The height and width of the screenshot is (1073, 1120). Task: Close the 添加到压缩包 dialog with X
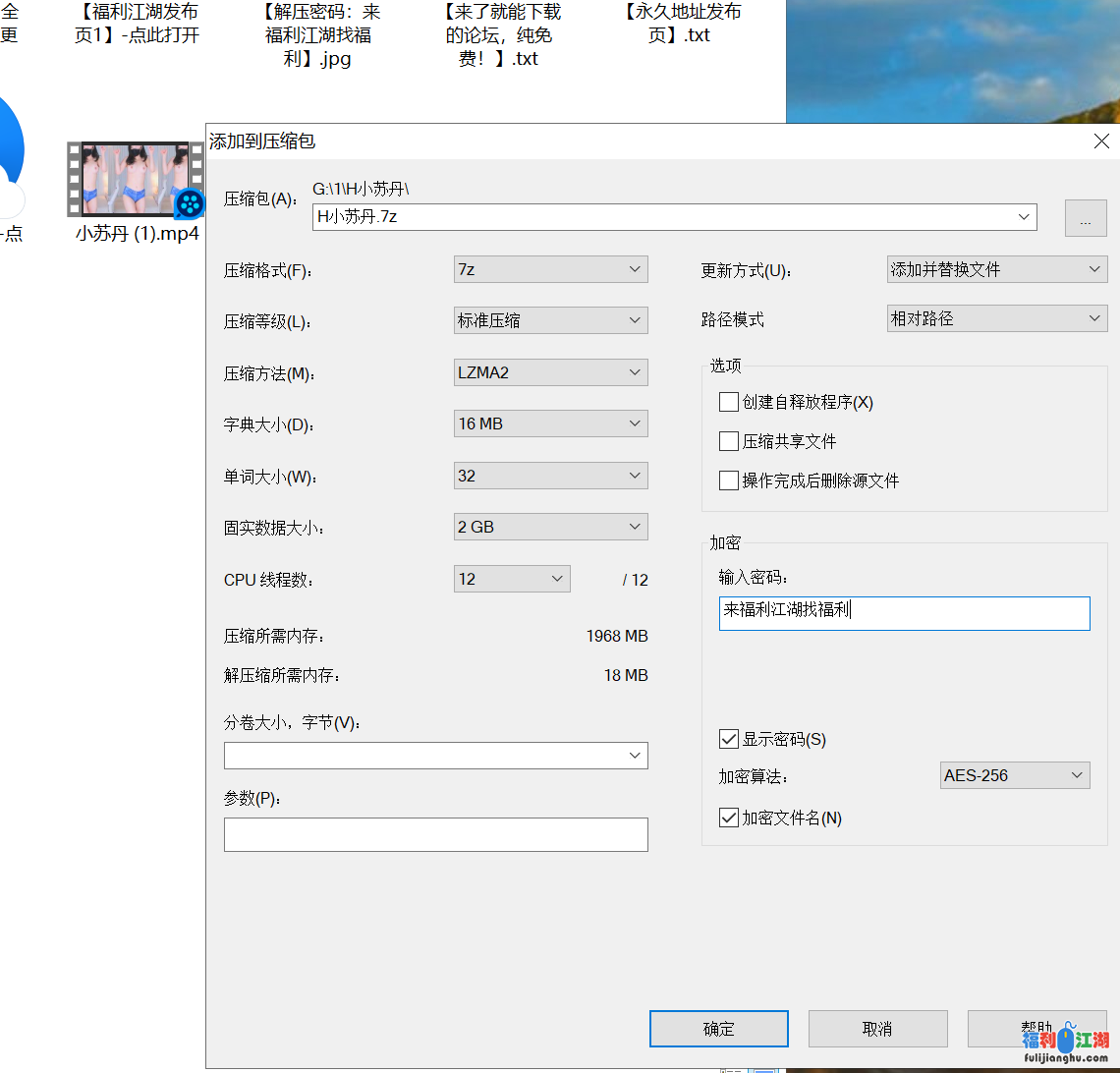pyautogui.click(x=1101, y=141)
